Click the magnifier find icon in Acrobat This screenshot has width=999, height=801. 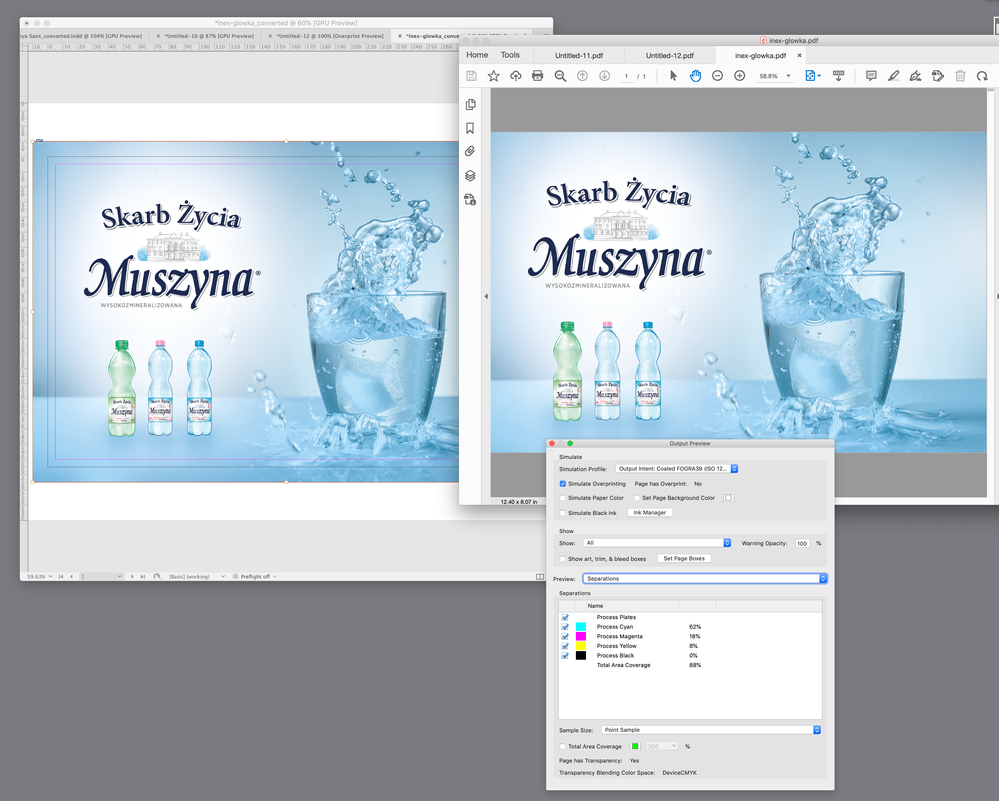pos(560,76)
